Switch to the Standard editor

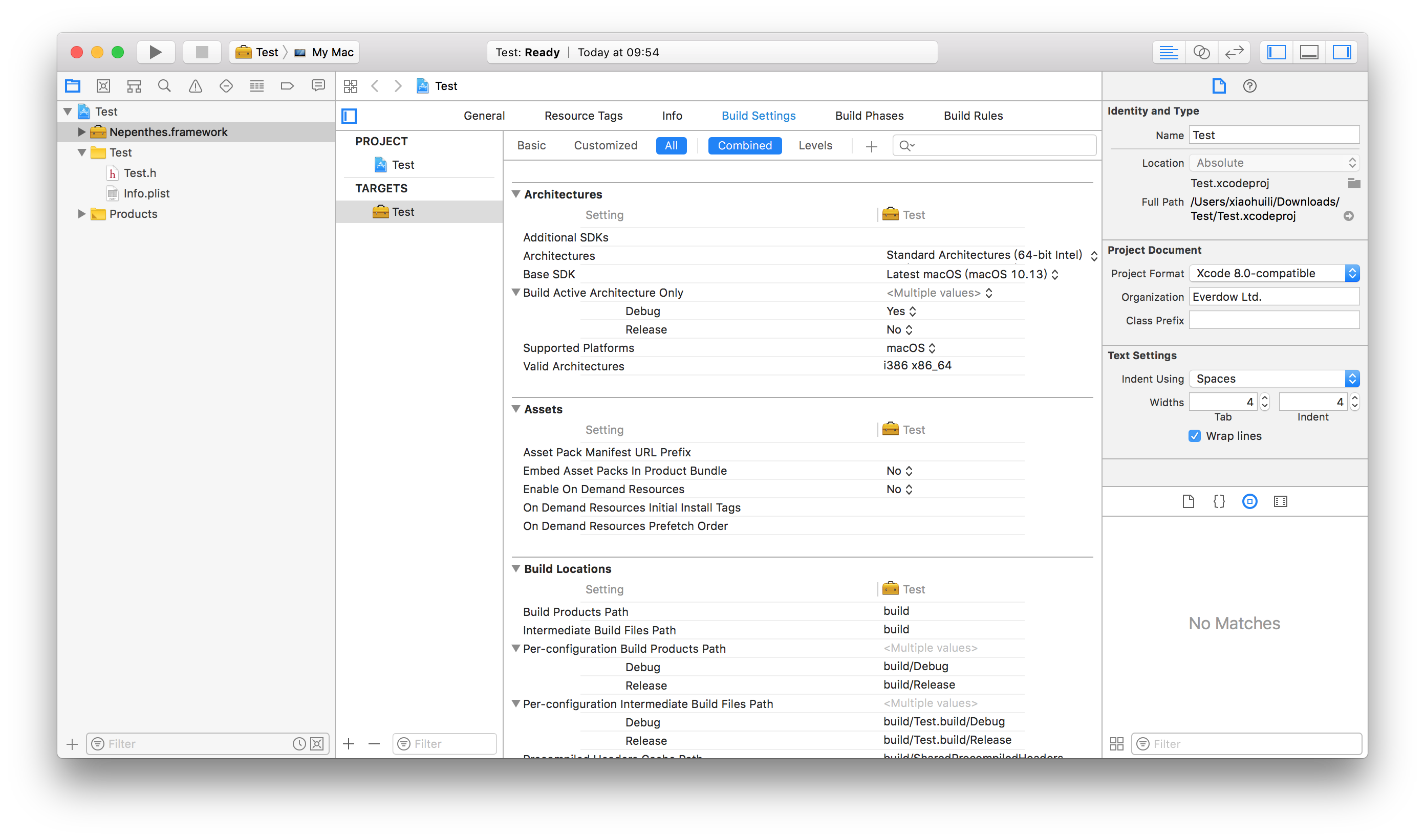(x=1169, y=52)
